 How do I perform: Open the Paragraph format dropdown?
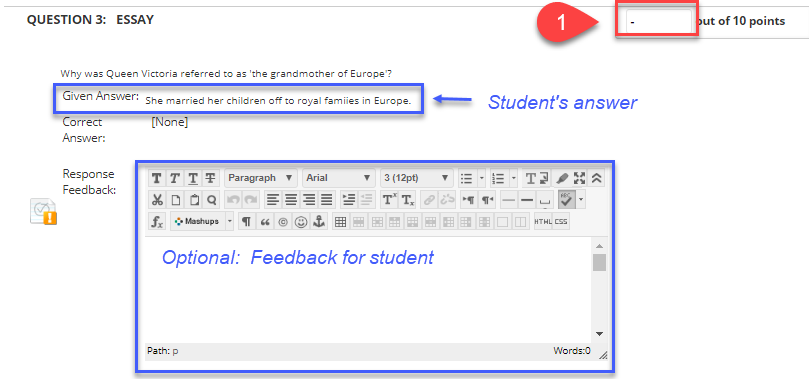[261, 178]
